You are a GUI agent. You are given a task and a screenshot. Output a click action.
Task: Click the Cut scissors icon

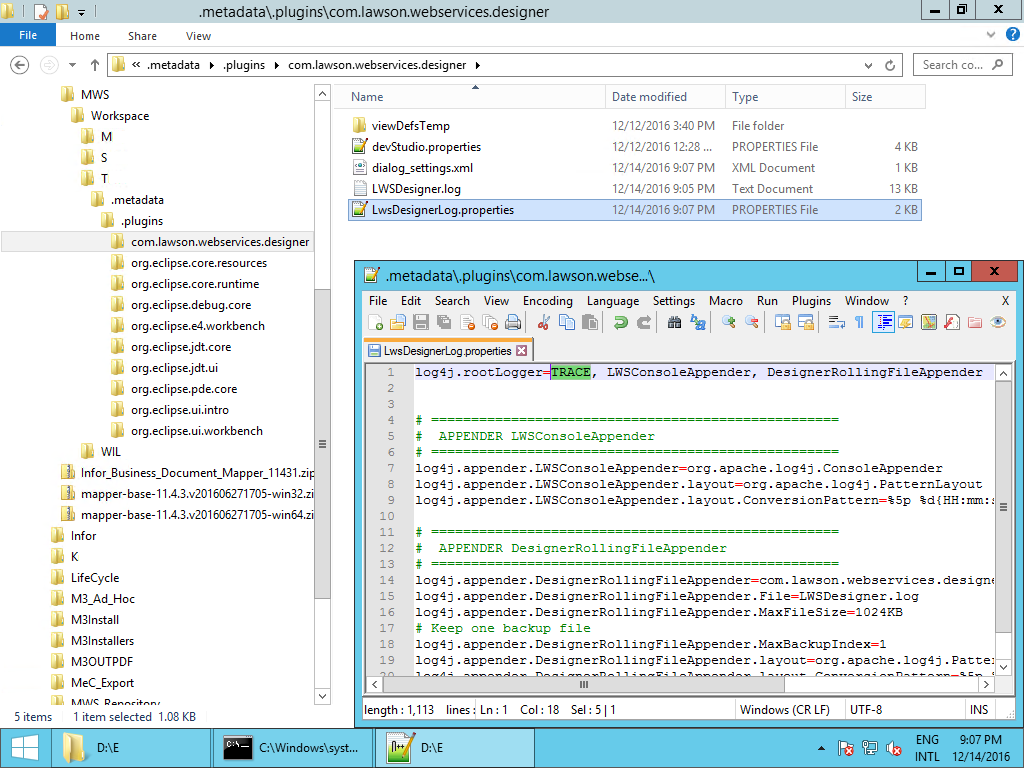pyautogui.click(x=544, y=322)
